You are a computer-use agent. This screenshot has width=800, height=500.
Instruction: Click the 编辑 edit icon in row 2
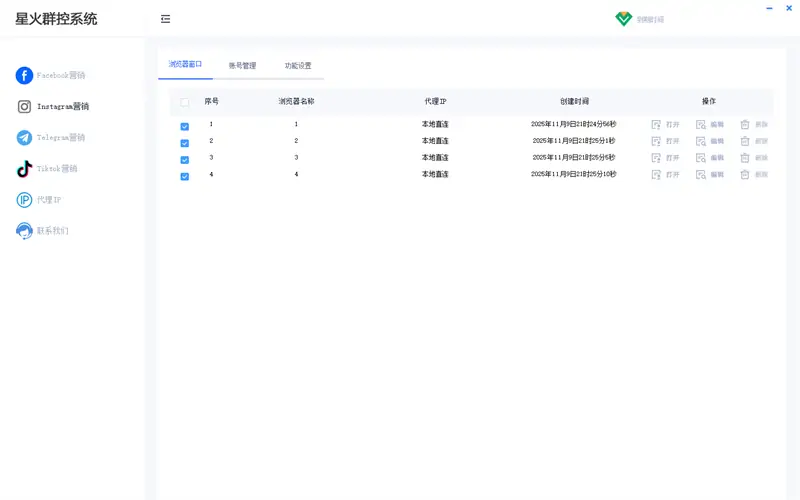click(x=701, y=141)
